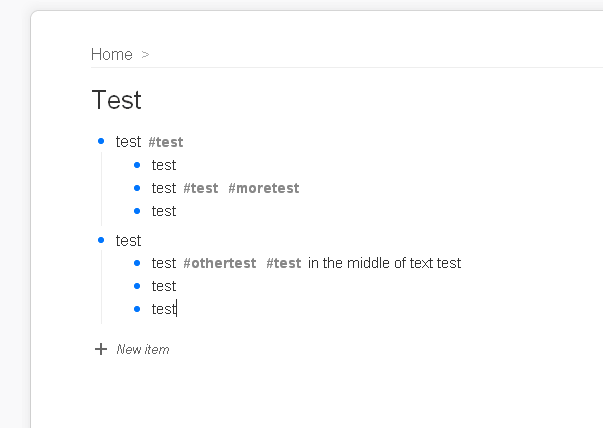Viewport: 603px width, 428px height.
Task: Click bullet of first nested 'test' child
Action: pos(137,165)
